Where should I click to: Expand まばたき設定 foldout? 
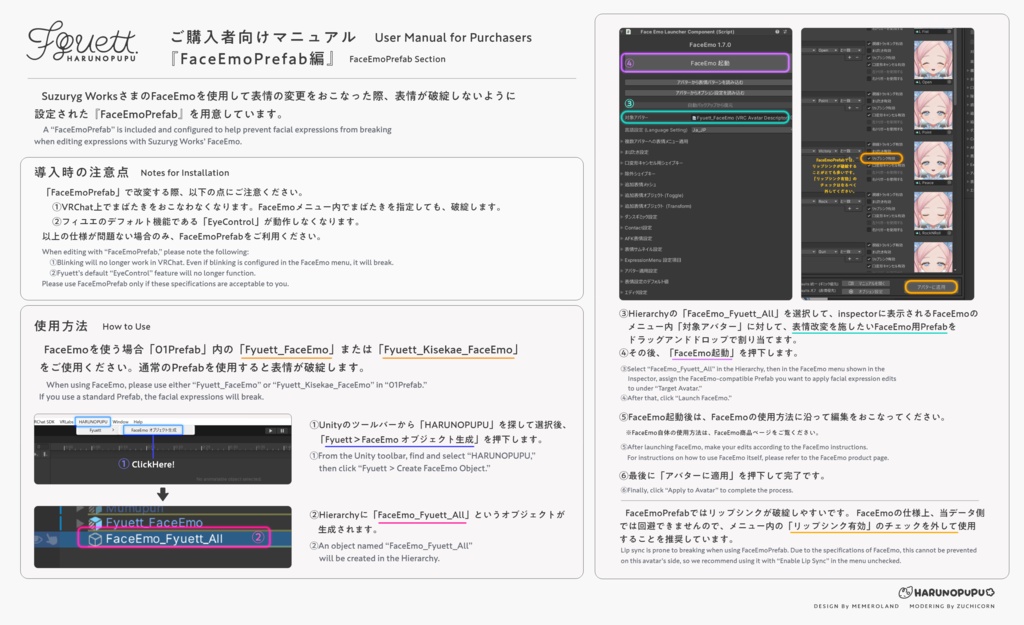coord(622,152)
